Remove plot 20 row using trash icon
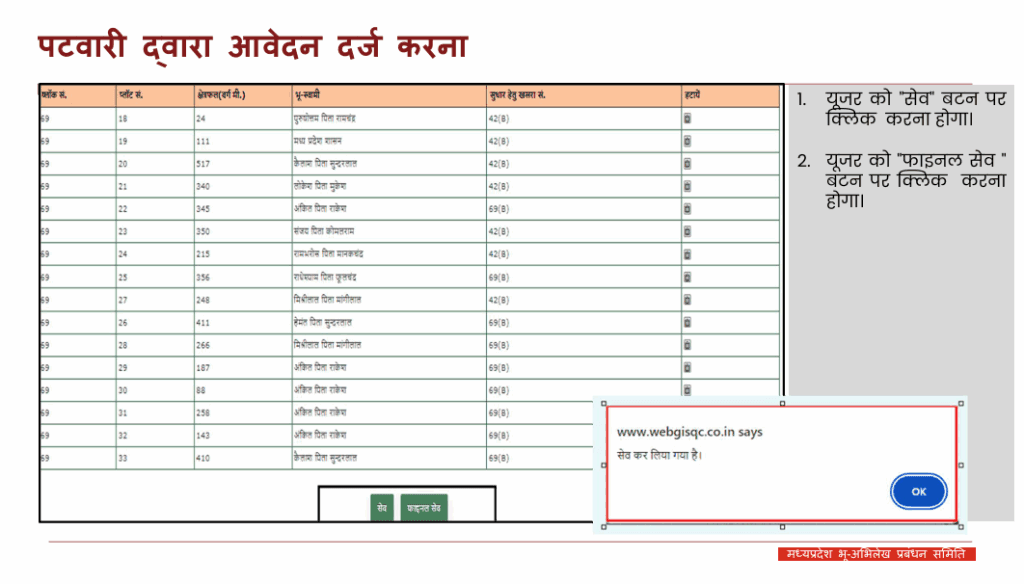This screenshot has height=584, width=1024. click(x=687, y=163)
